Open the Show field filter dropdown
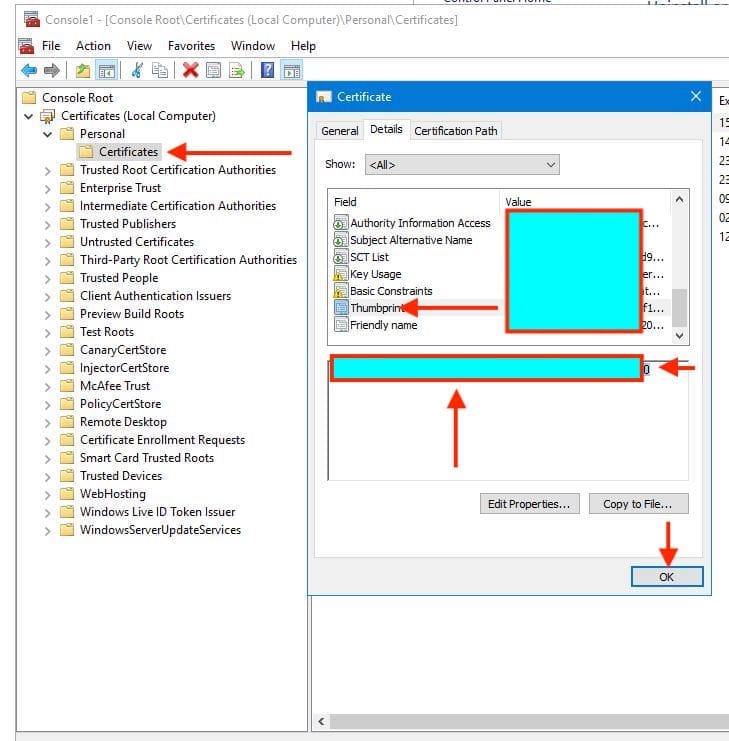729x741 pixels. coord(462,164)
